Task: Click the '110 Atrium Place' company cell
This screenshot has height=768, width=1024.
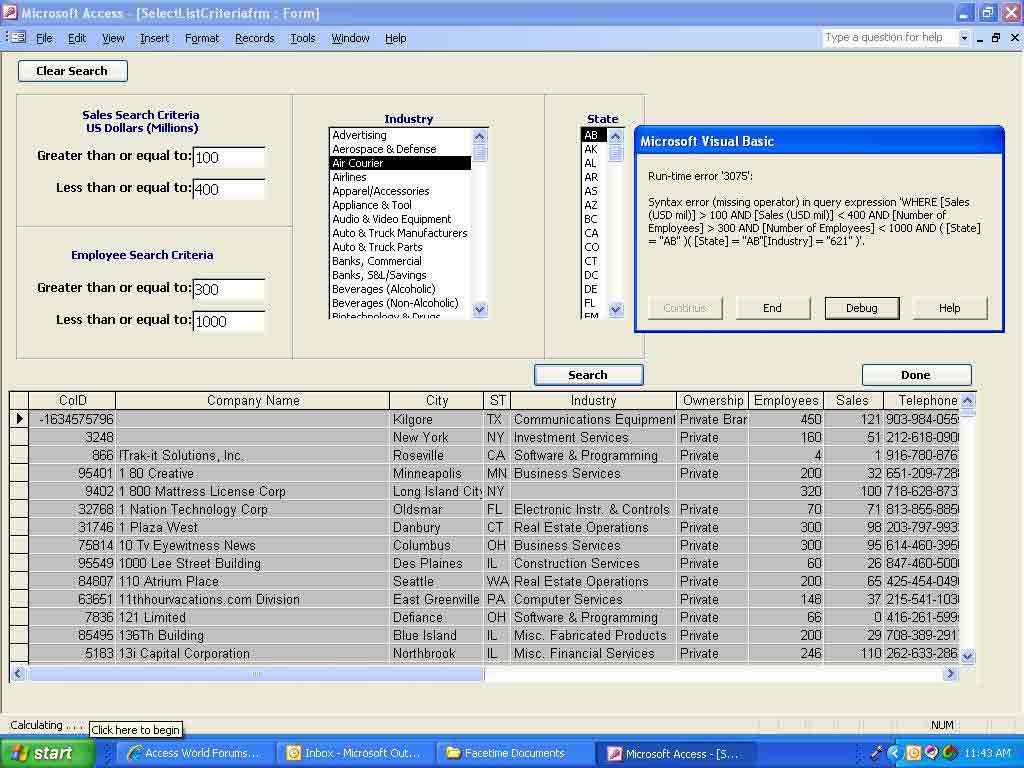Action: [253, 581]
